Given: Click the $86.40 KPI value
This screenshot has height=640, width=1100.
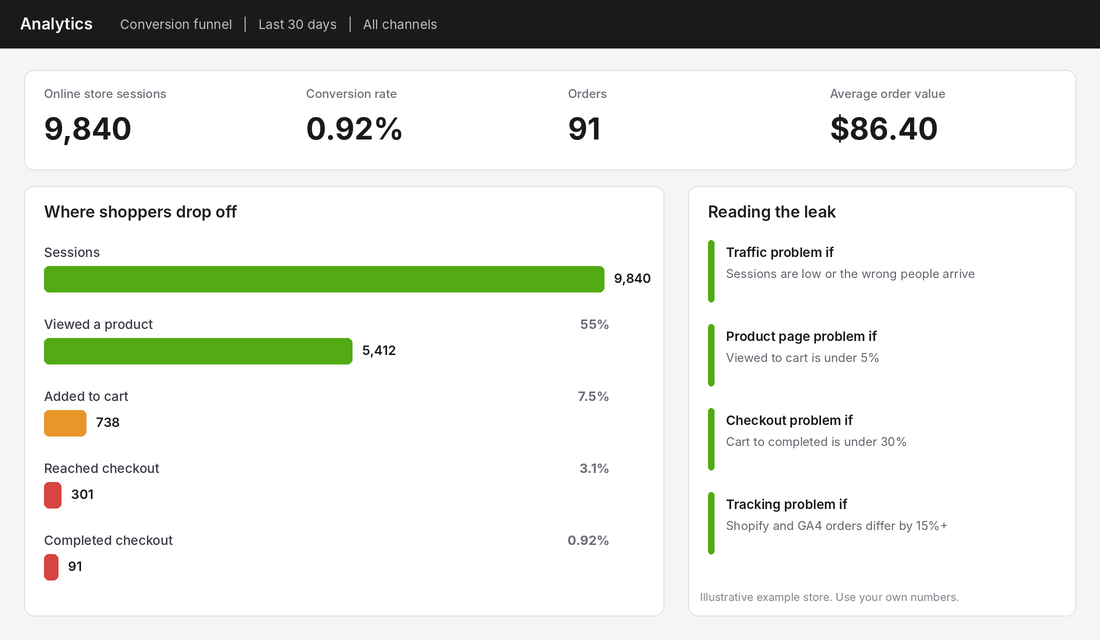Looking at the screenshot, I should point(884,128).
